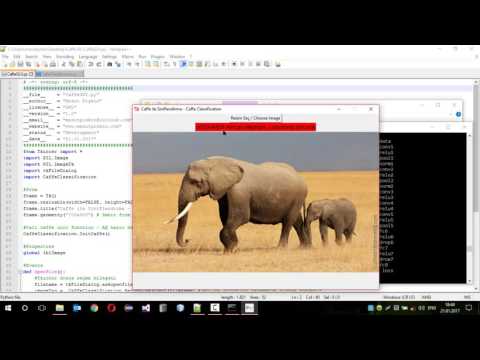Open the Macro menu
Image resolution: width=480 pixels, height=360 pixels.
[x=127, y=57]
